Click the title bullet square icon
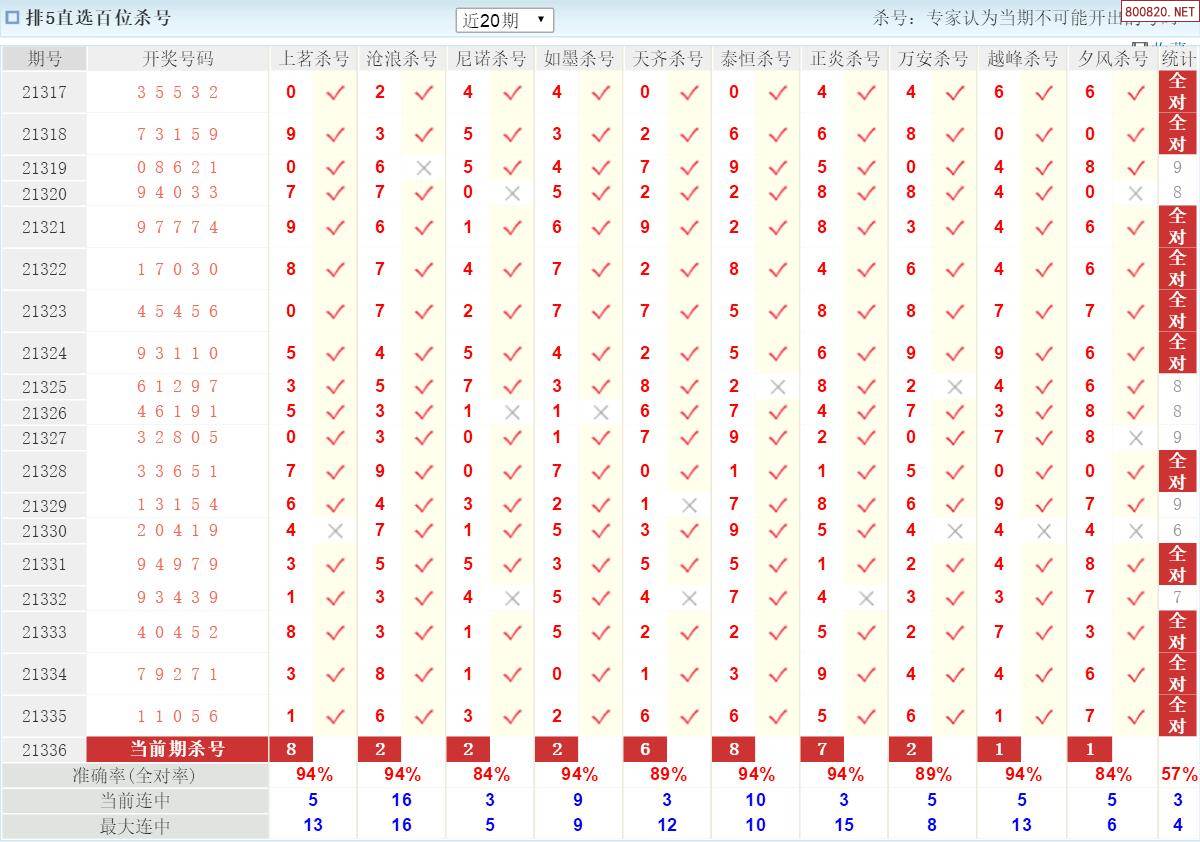 click(x=12, y=17)
